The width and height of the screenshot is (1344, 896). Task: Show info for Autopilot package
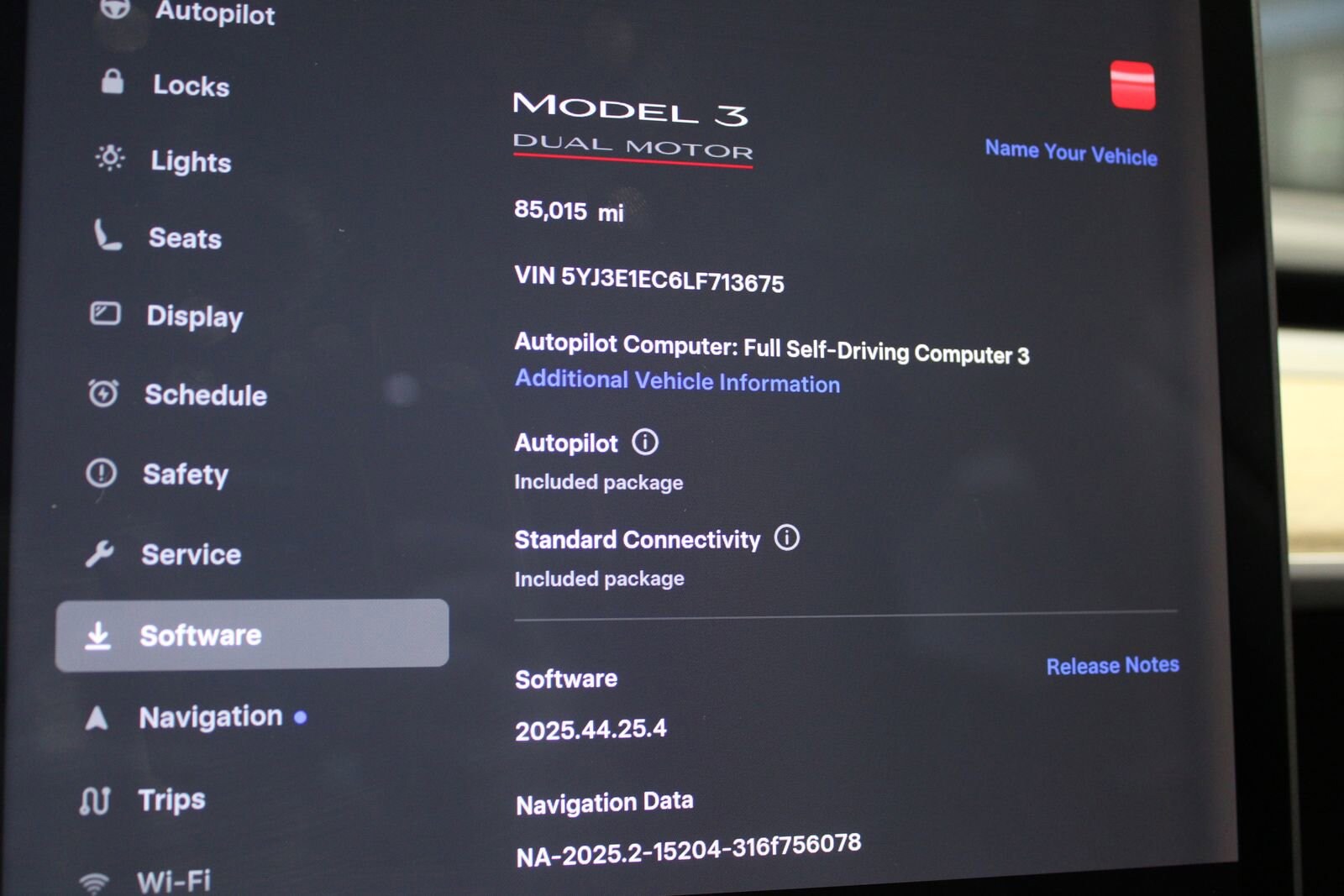[645, 442]
